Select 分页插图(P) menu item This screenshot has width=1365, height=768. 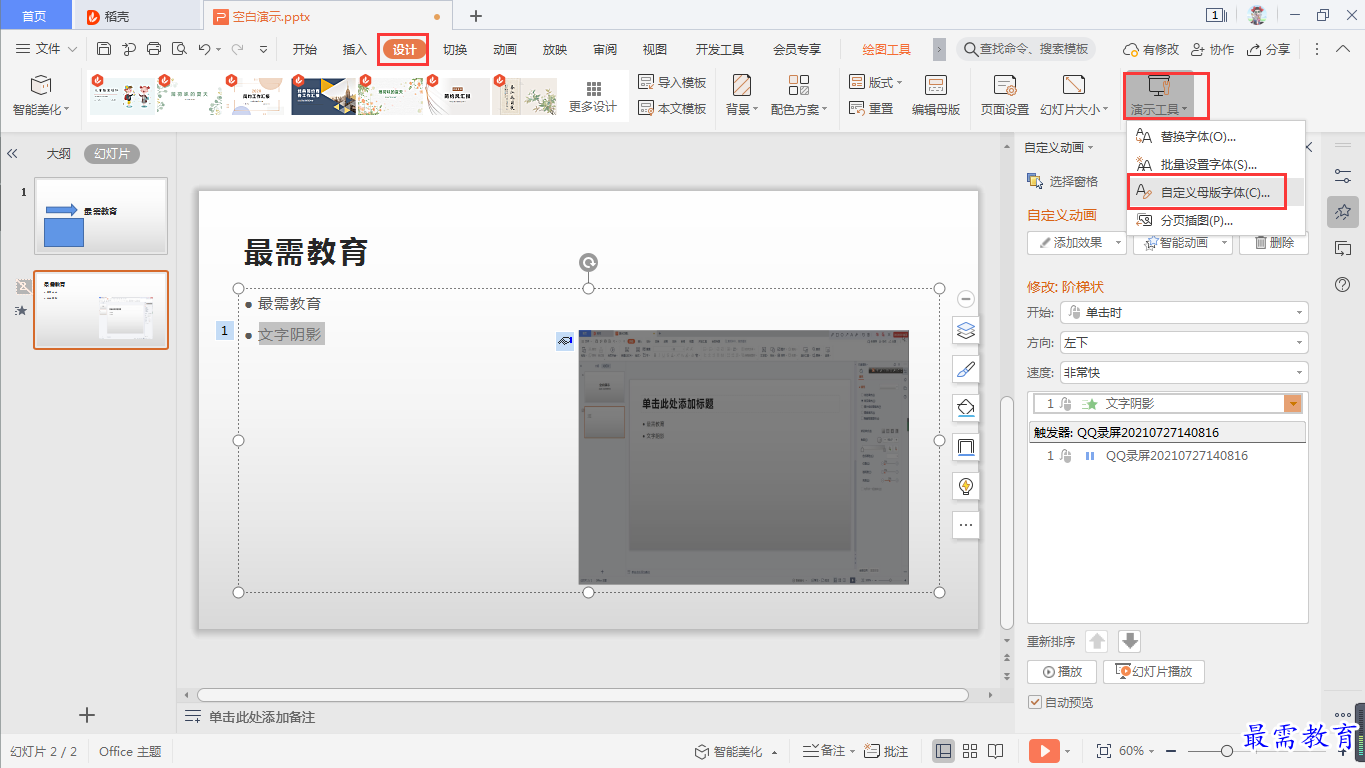coord(1215,220)
